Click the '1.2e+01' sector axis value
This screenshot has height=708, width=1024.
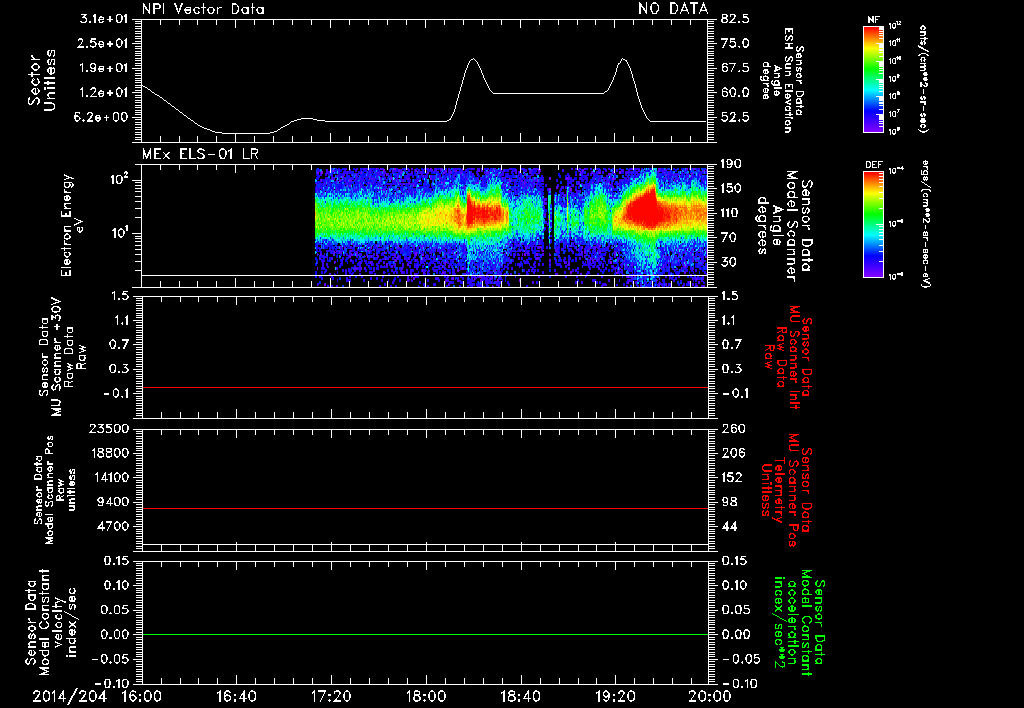tap(104, 93)
